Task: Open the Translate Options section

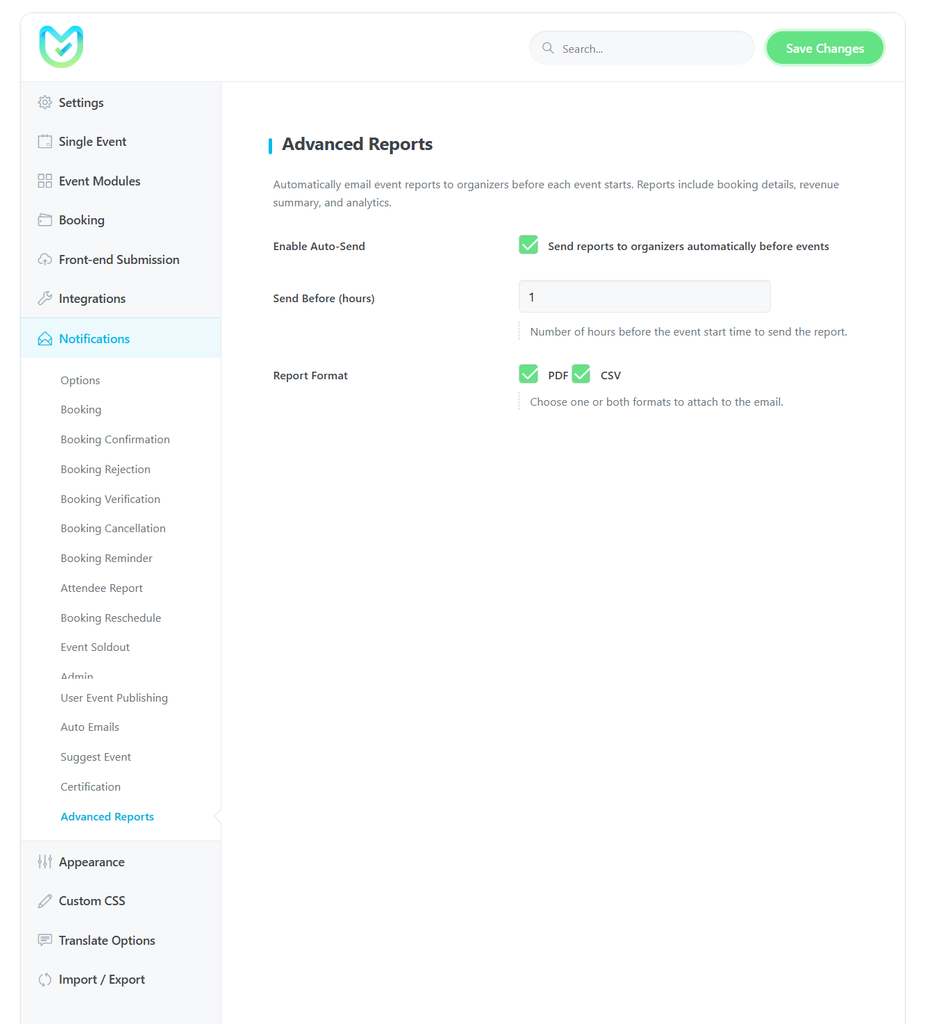Action: pyautogui.click(x=121, y=940)
